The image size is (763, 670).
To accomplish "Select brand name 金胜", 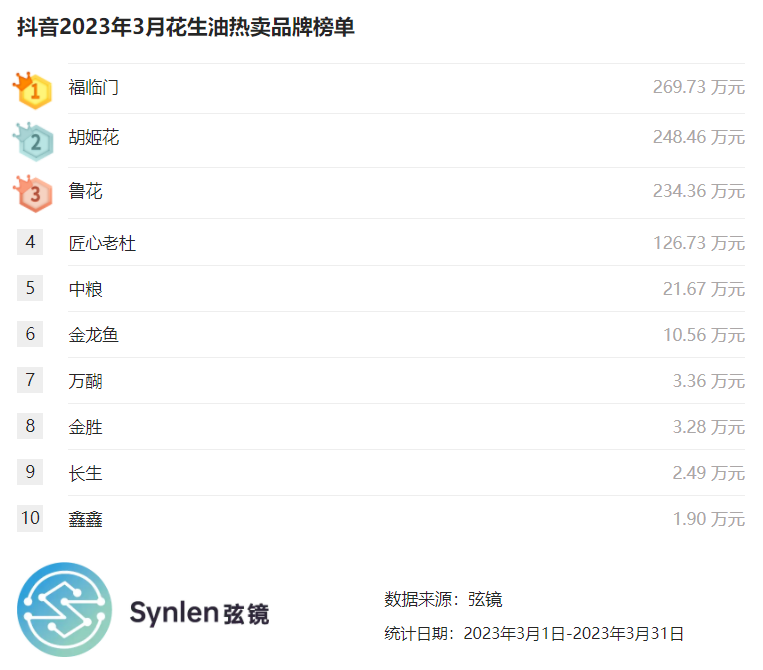I will coord(85,427).
